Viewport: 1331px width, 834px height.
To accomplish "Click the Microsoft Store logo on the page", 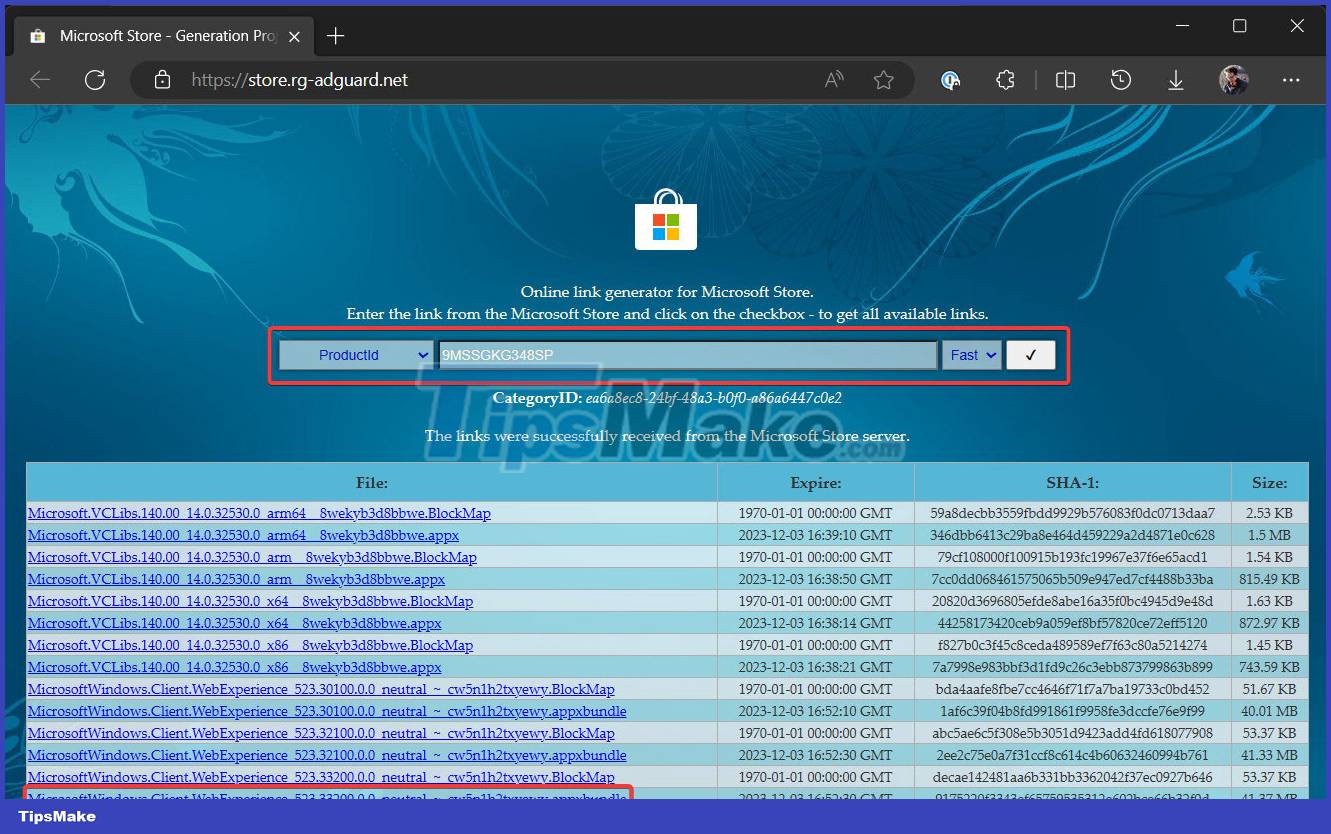I will click(x=665, y=222).
